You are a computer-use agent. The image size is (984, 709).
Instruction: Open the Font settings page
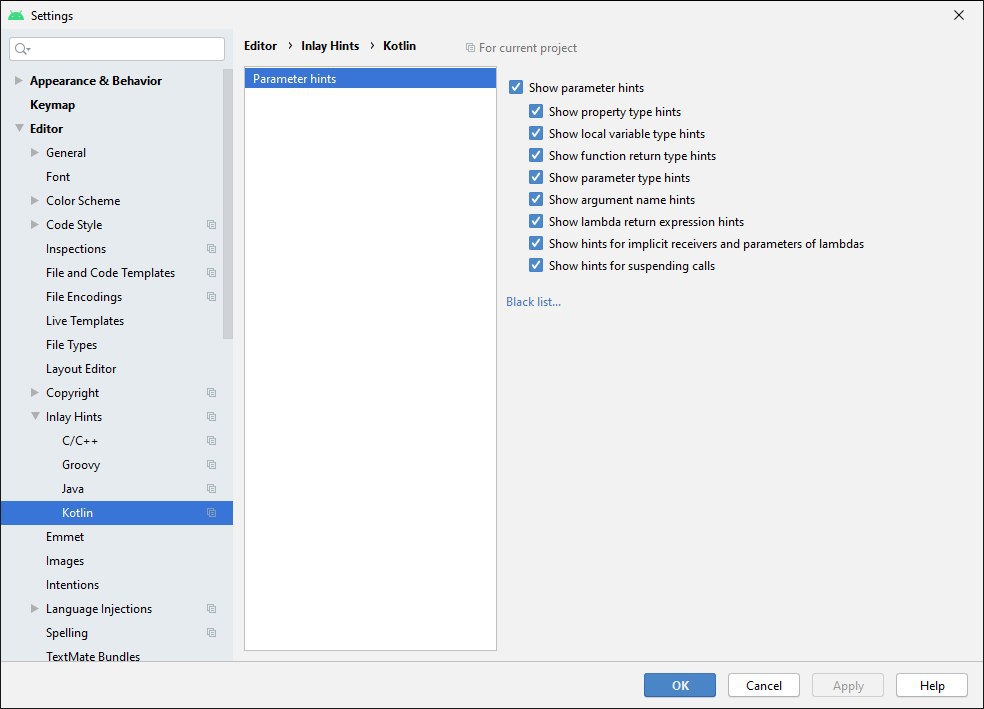(x=58, y=177)
